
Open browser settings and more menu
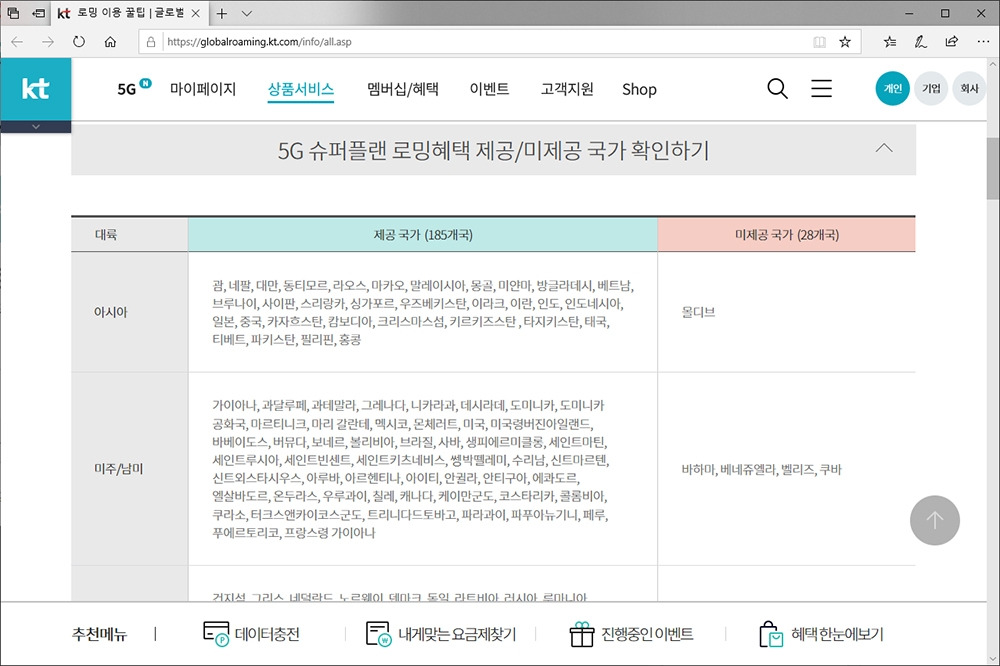click(x=983, y=41)
